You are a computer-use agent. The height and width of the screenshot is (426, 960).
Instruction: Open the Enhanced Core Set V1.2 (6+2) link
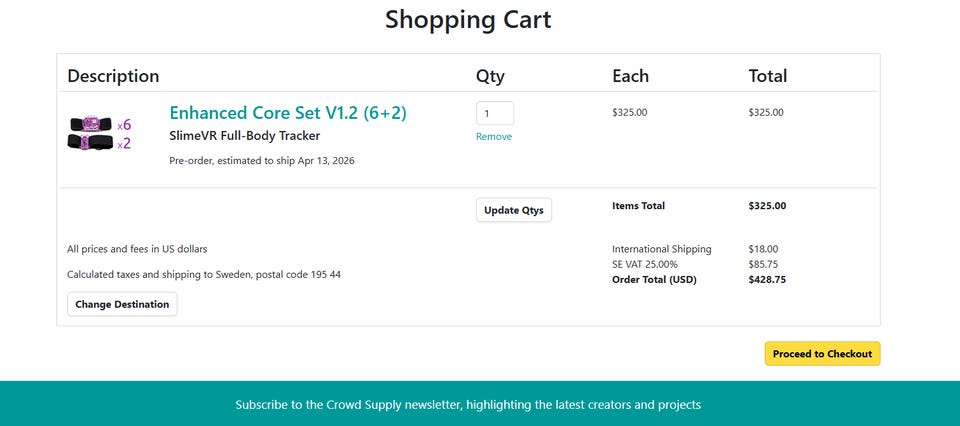(x=288, y=113)
